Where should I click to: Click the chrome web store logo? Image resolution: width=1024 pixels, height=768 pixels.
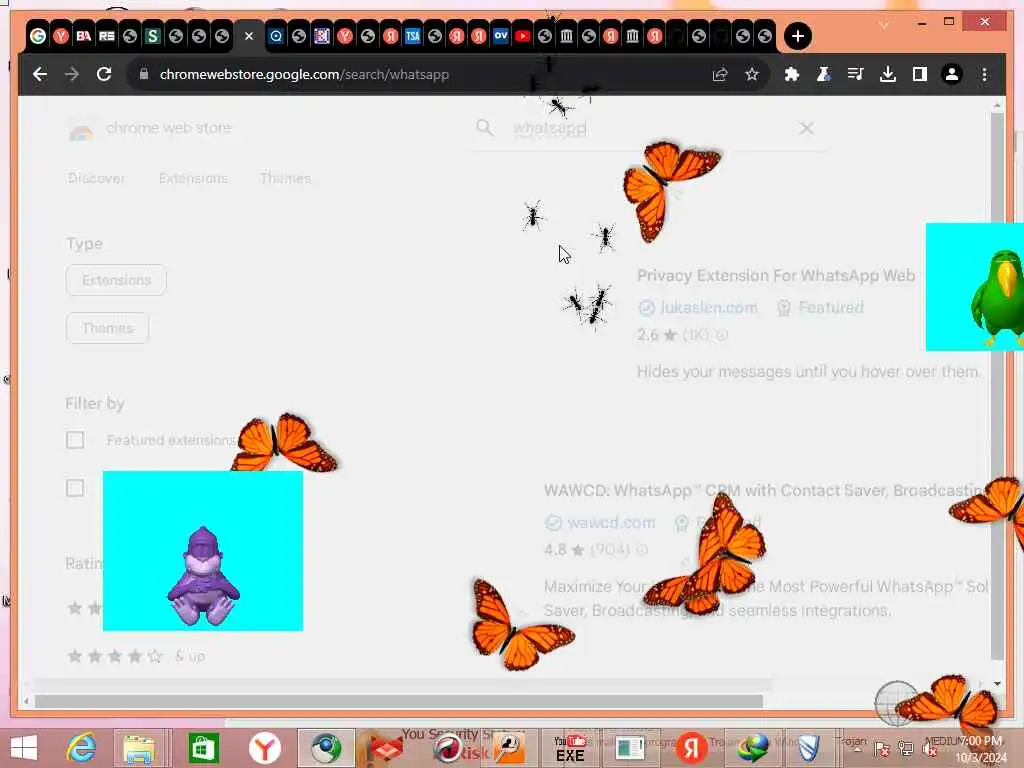(150, 129)
